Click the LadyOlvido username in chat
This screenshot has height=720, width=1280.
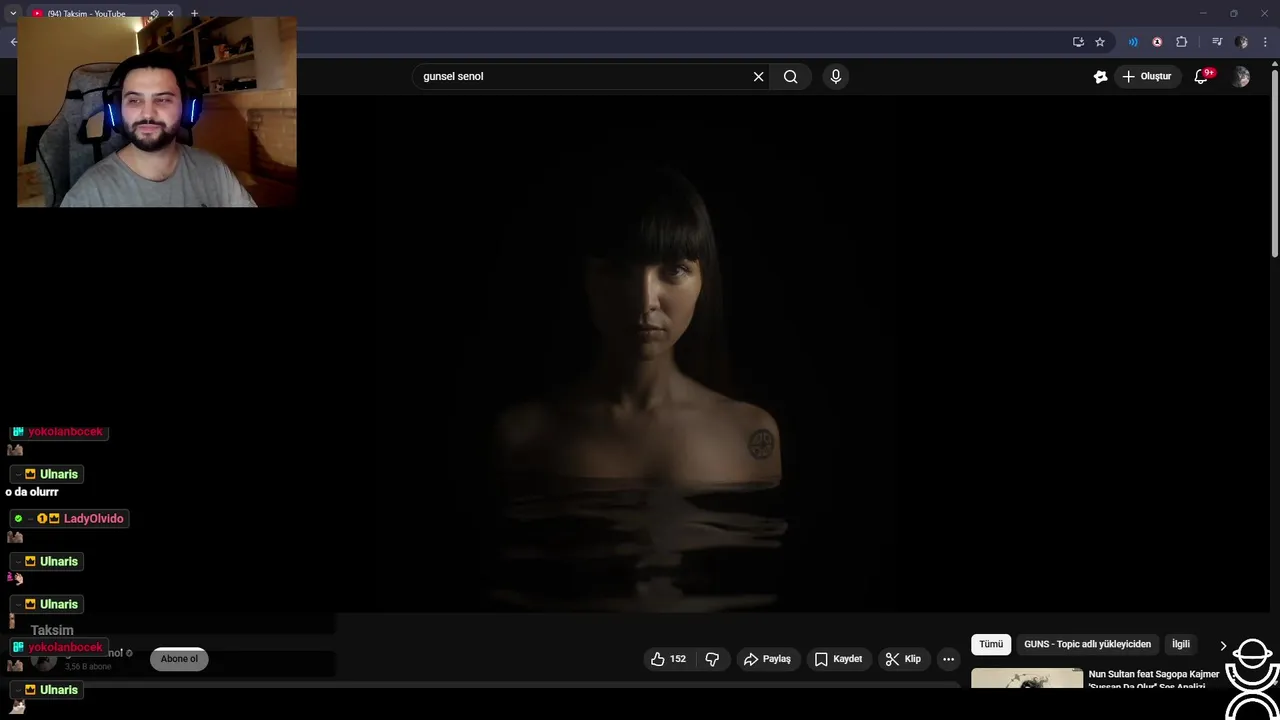click(x=94, y=518)
